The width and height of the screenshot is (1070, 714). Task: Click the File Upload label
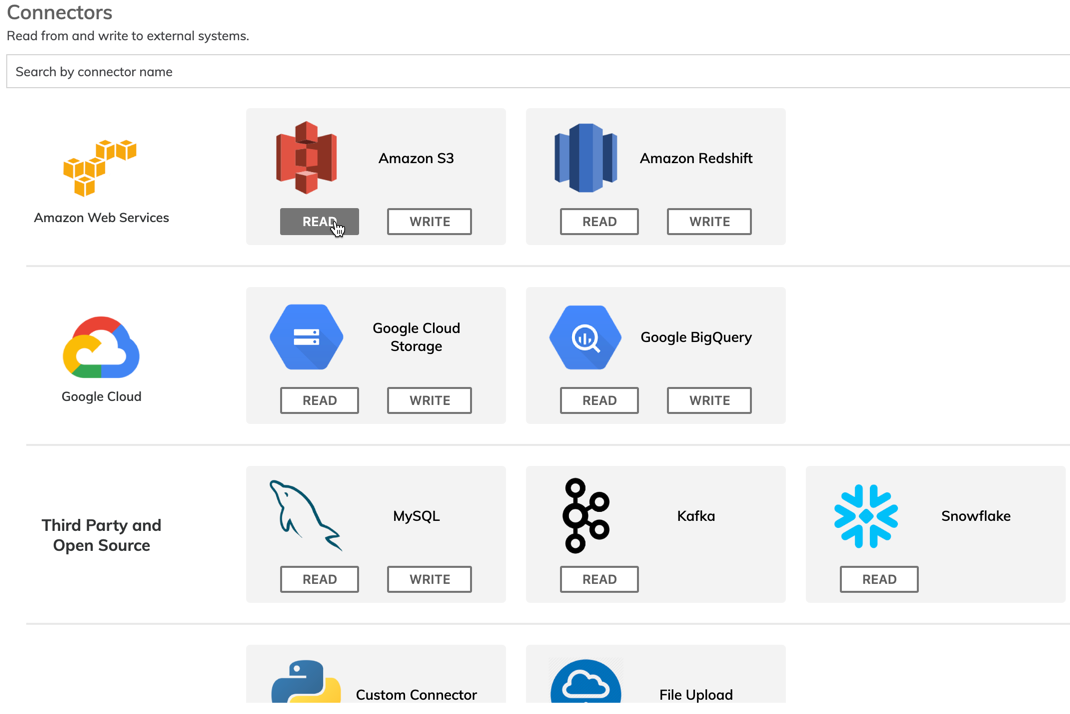pyautogui.click(x=696, y=695)
